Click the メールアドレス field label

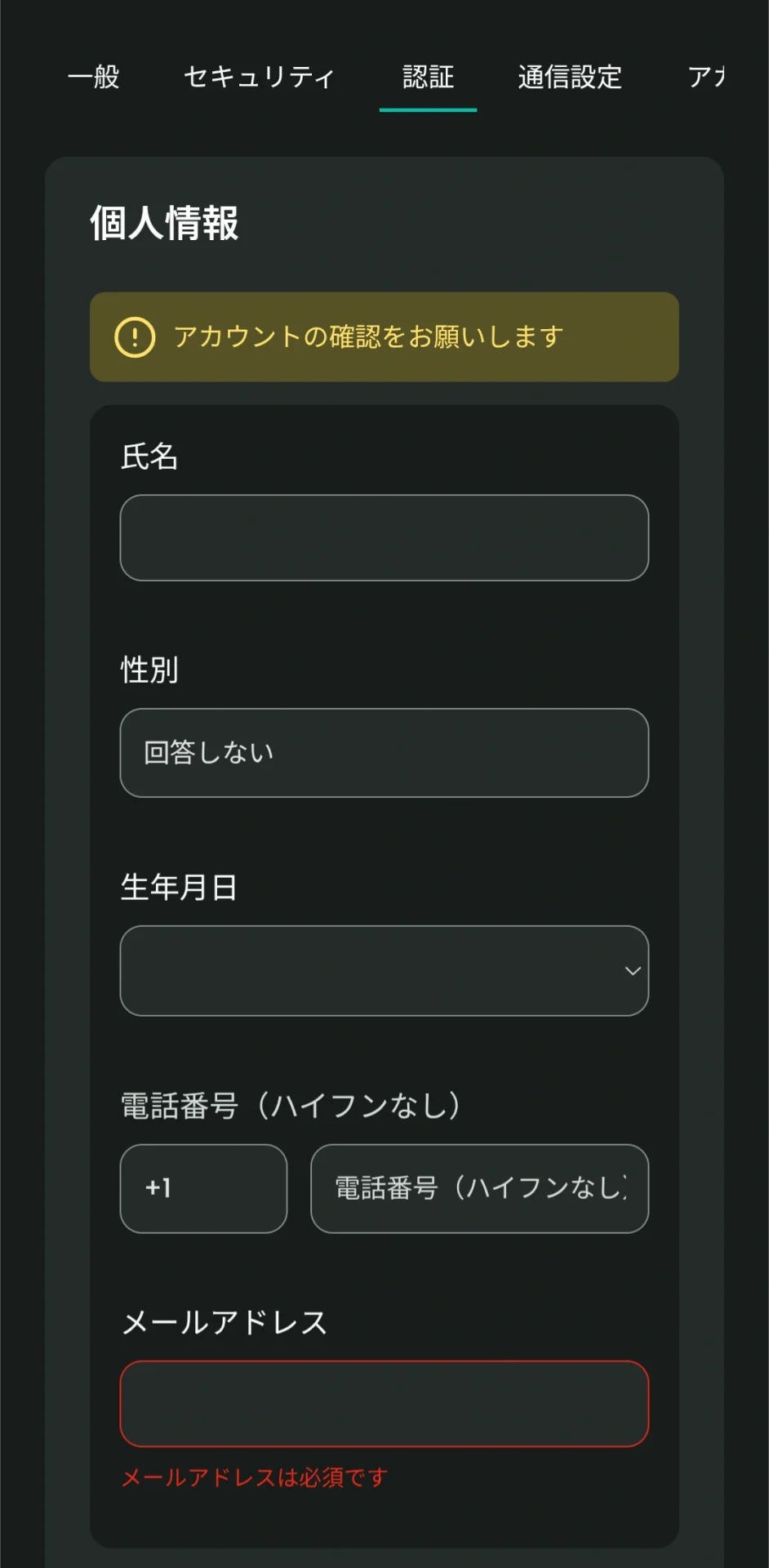(x=224, y=1322)
